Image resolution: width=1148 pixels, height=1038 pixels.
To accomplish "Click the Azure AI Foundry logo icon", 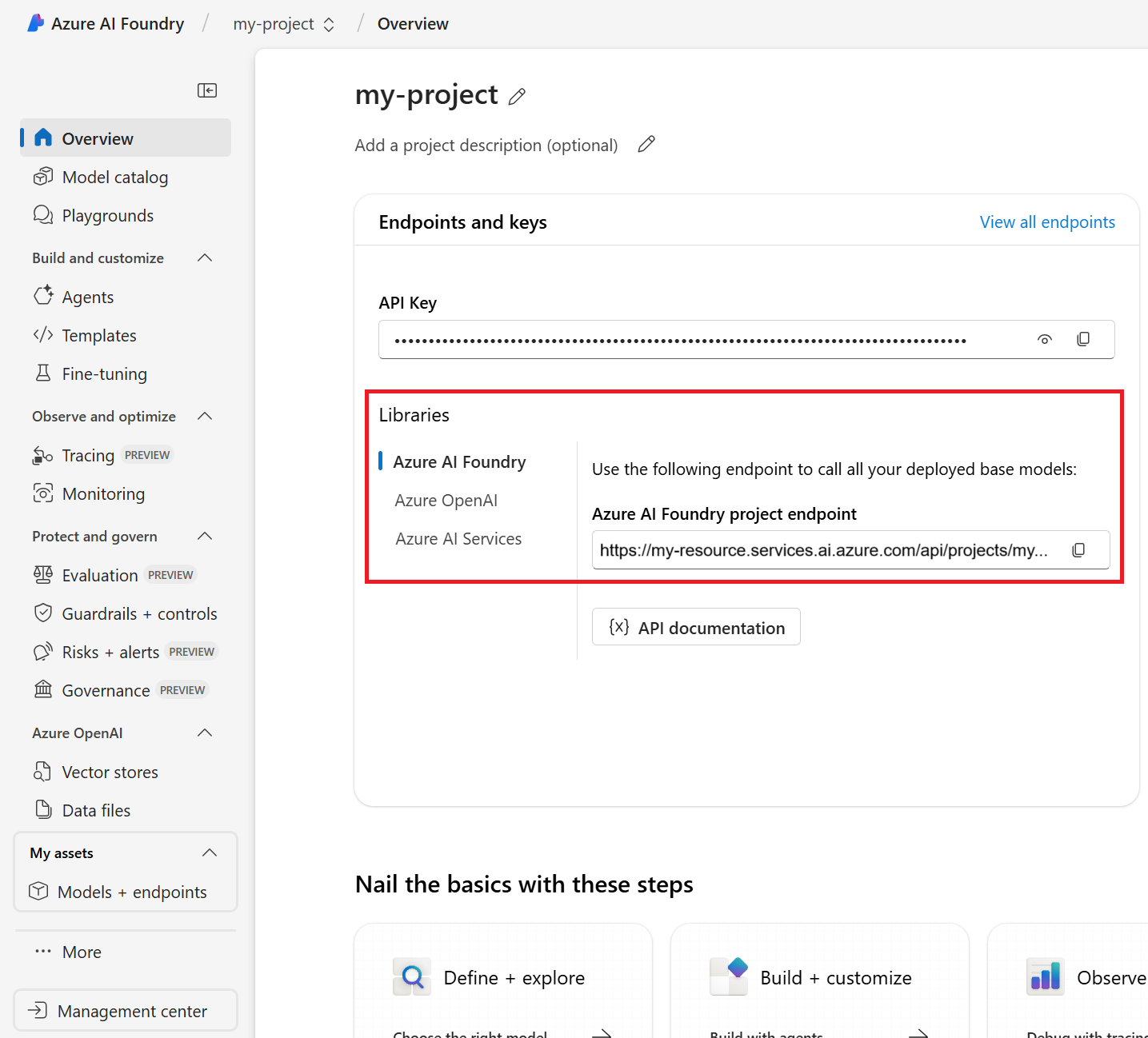I will coord(35,23).
